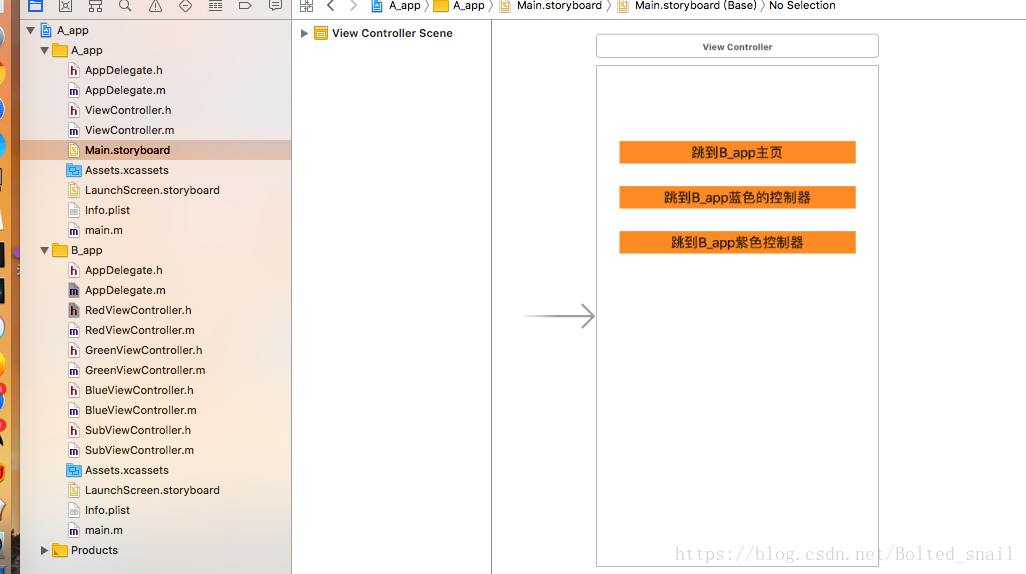Image resolution: width=1026 pixels, height=574 pixels.
Task: Click Main.storyboard (Base) in the jump bar
Action: pos(688,6)
